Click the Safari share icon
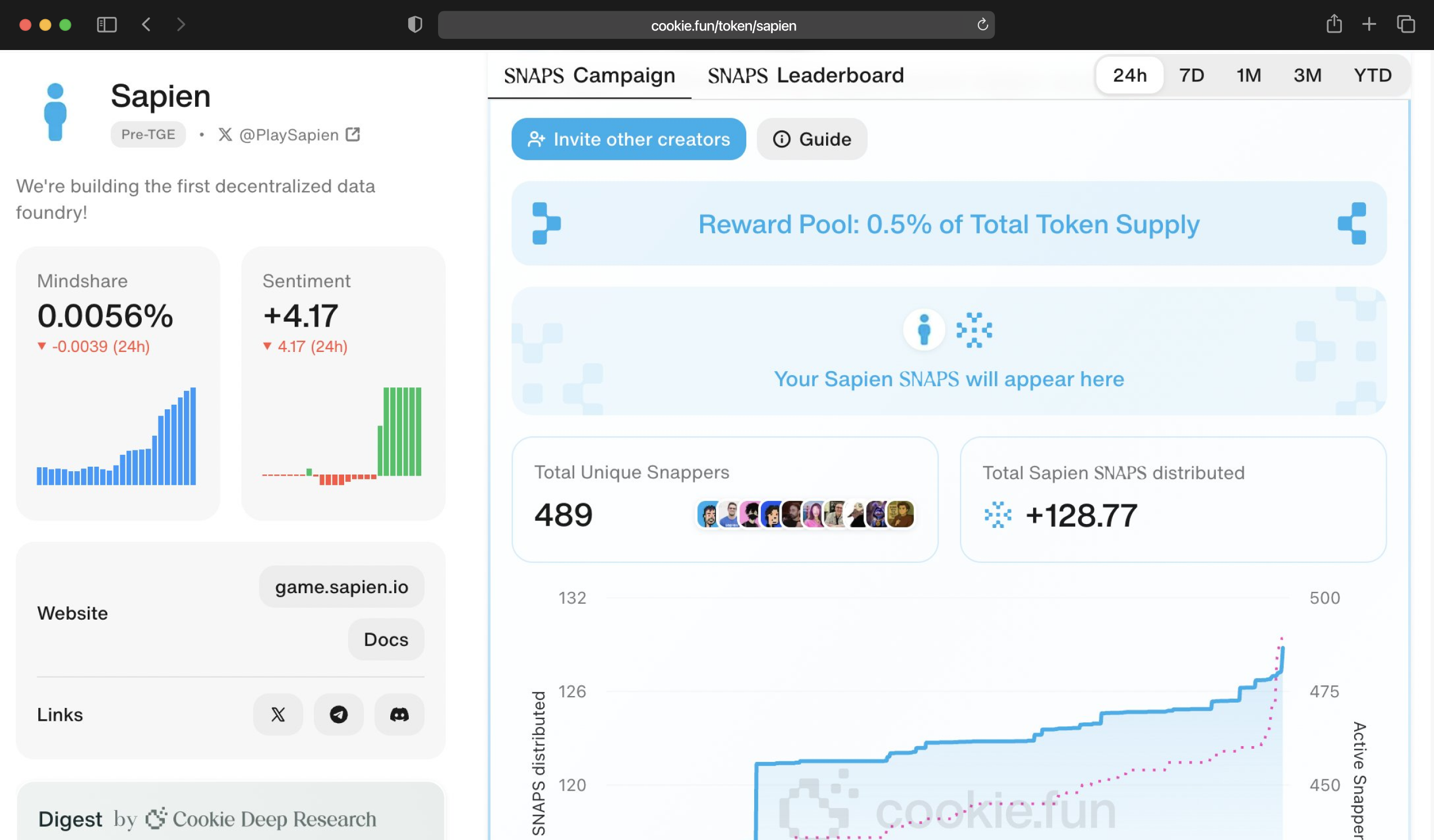Image resolution: width=1434 pixels, height=840 pixels. click(x=1334, y=24)
